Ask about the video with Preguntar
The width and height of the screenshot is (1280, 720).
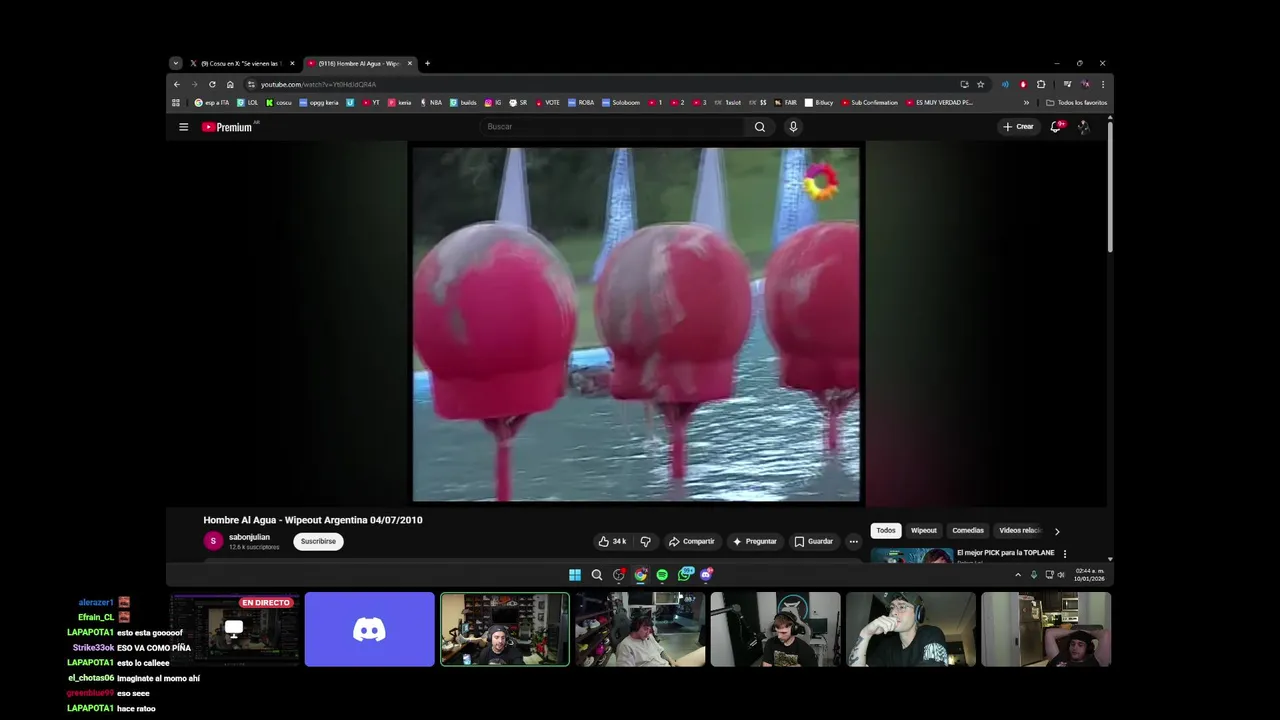754,541
